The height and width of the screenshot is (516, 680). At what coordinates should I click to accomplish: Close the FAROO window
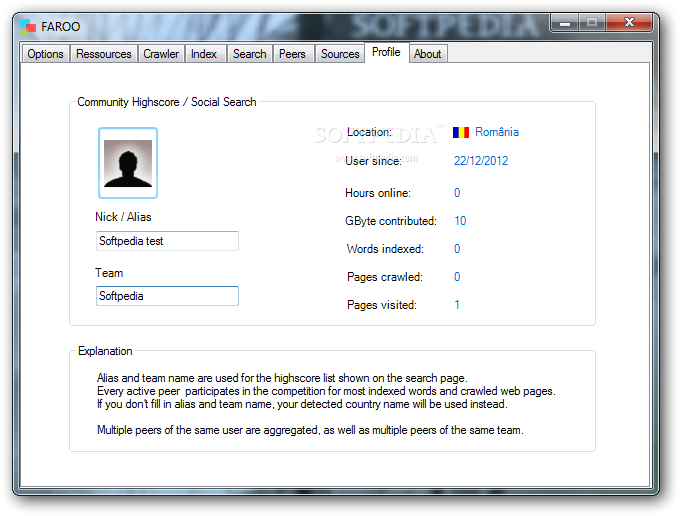pos(629,23)
